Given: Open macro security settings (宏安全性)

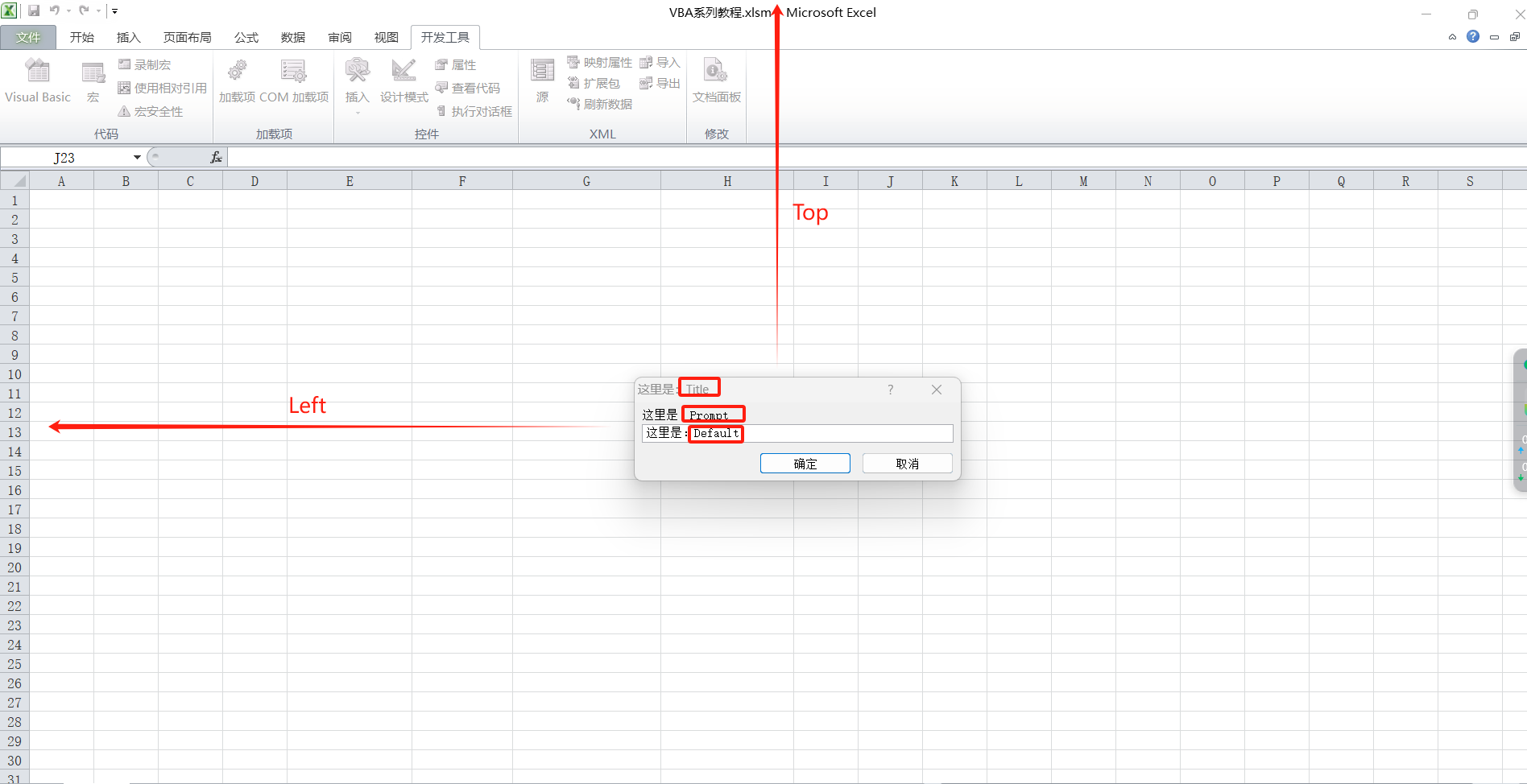Looking at the screenshot, I should (x=151, y=111).
